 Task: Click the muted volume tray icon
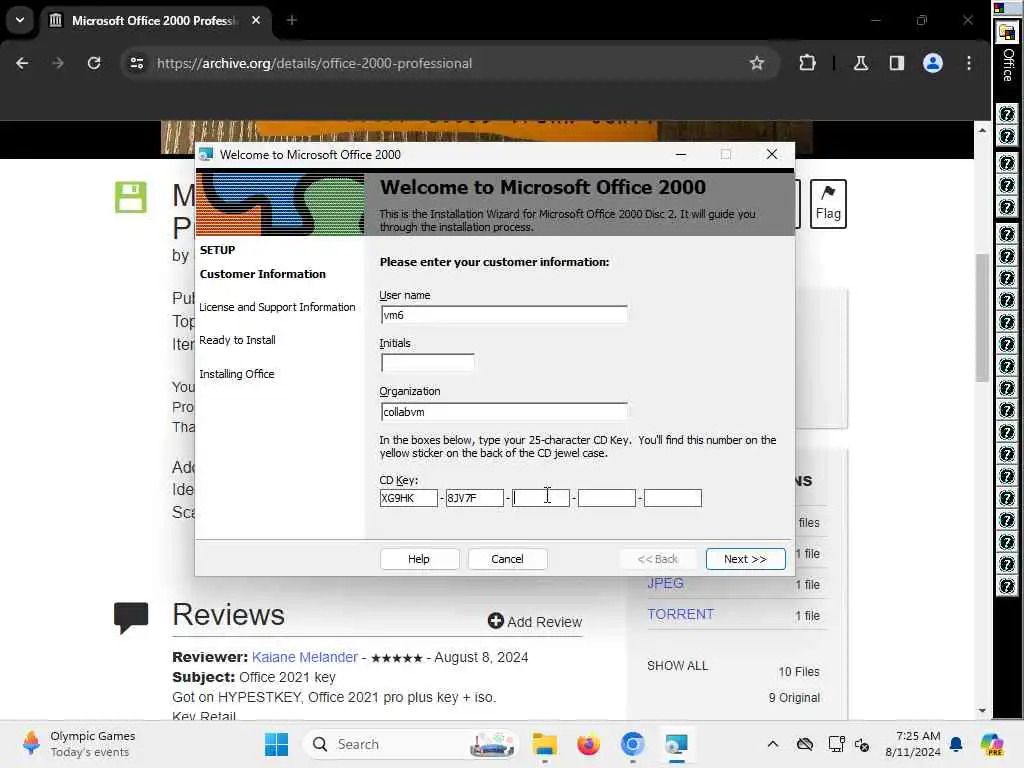[862, 744]
